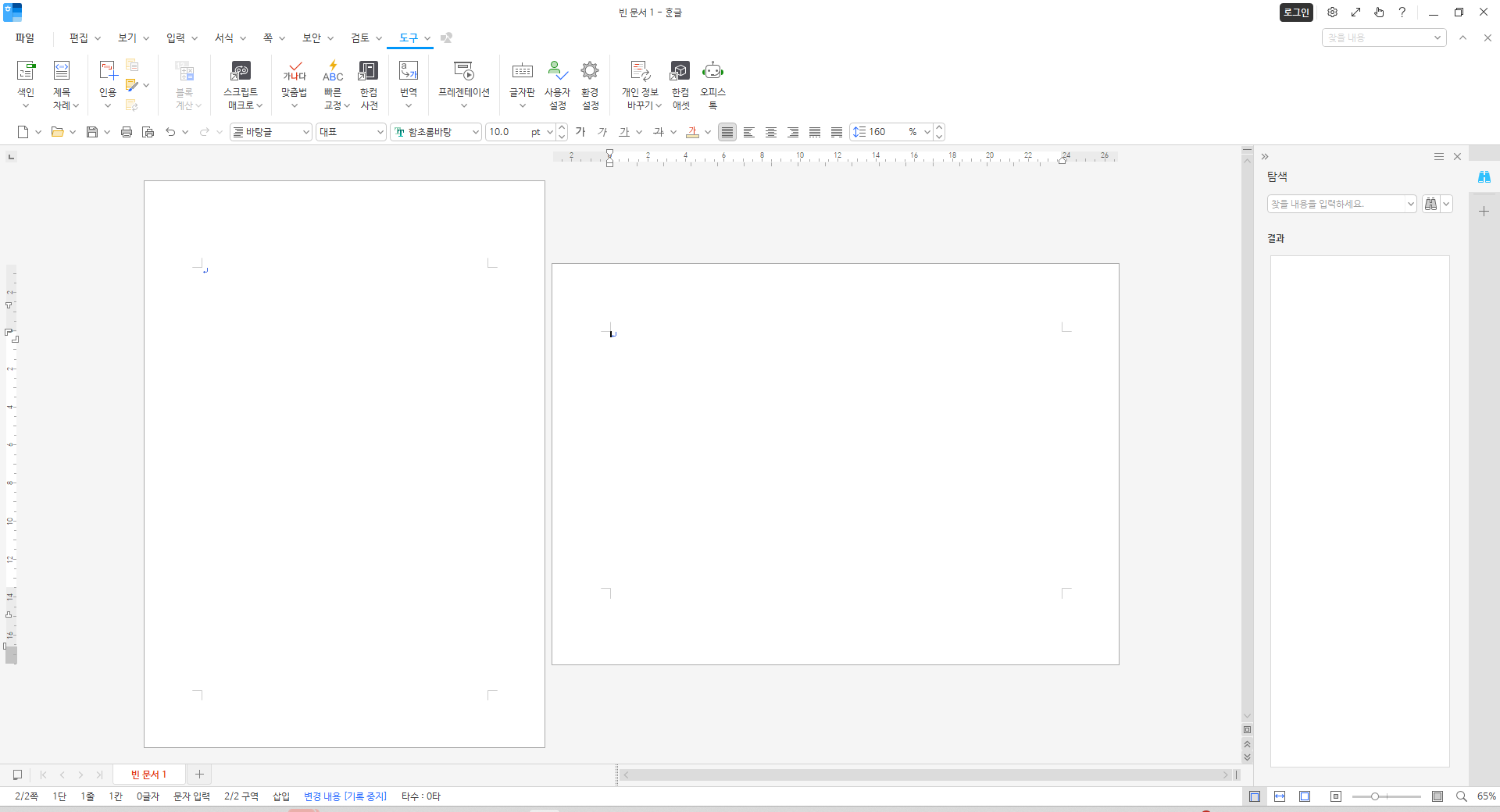Open the 스크립트 매크로 tool

pyautogui.click(x=241, y=84)
